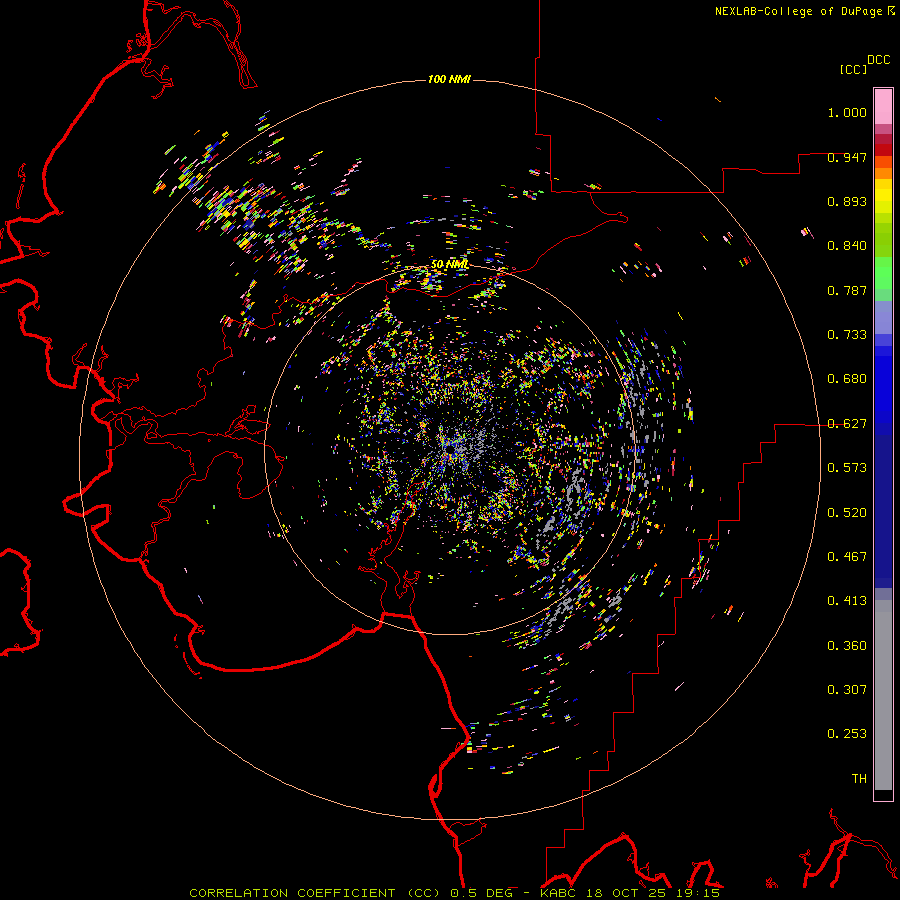The height and width of the screenshot is (900, 900).
Task: Select the 0.840 color scale value
Action: (x=847, y=246)
